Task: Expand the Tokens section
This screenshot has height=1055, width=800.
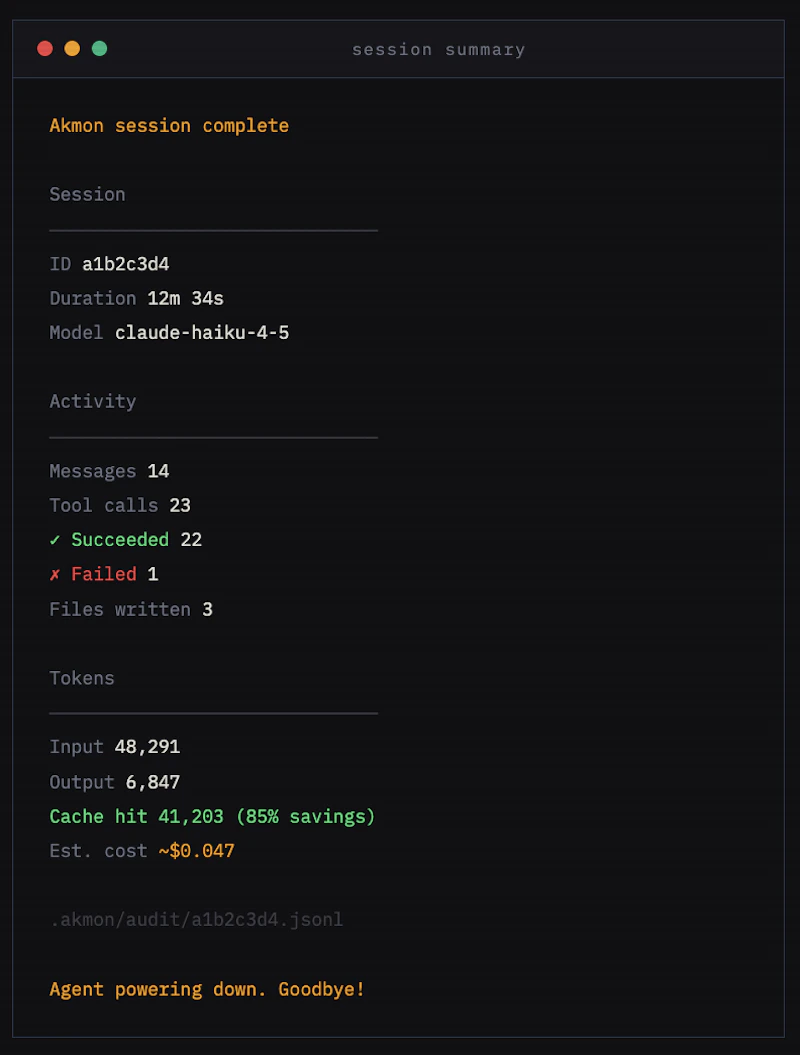Action: [82, 678]
